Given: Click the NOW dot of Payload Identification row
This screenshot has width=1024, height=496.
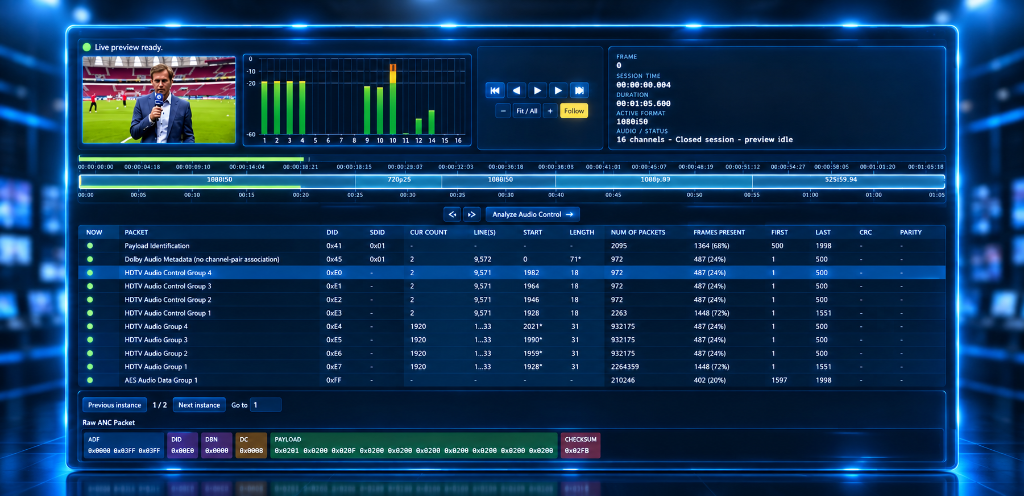Looking at the screenshot, I should coord(90,246).
